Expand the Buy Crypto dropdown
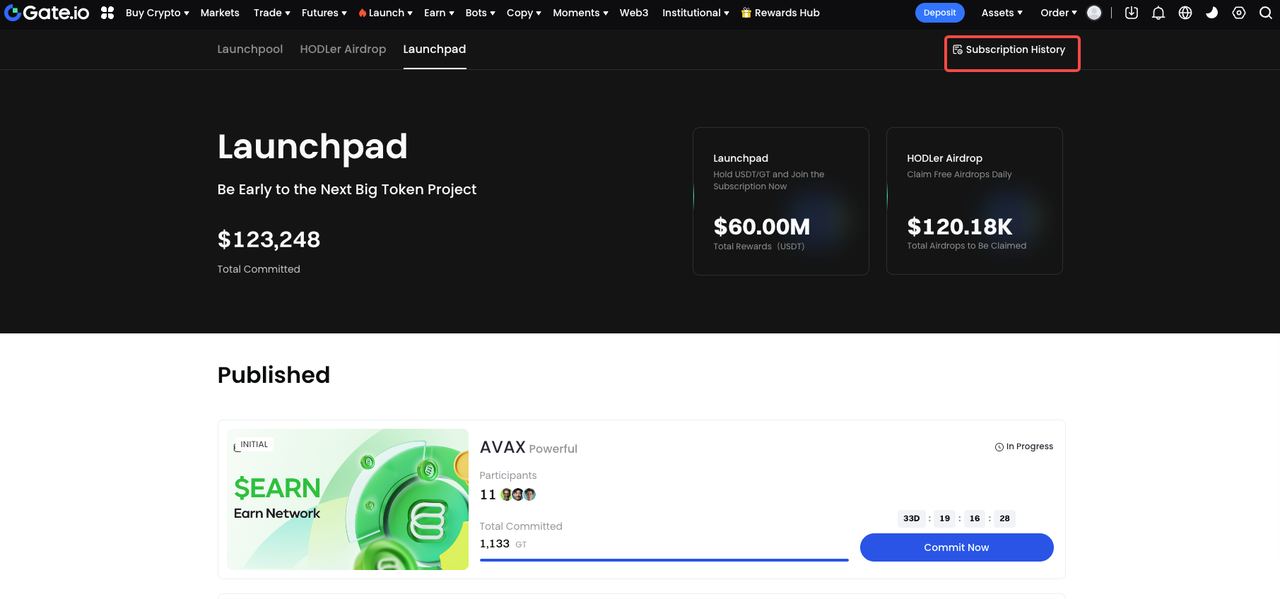 157,13
